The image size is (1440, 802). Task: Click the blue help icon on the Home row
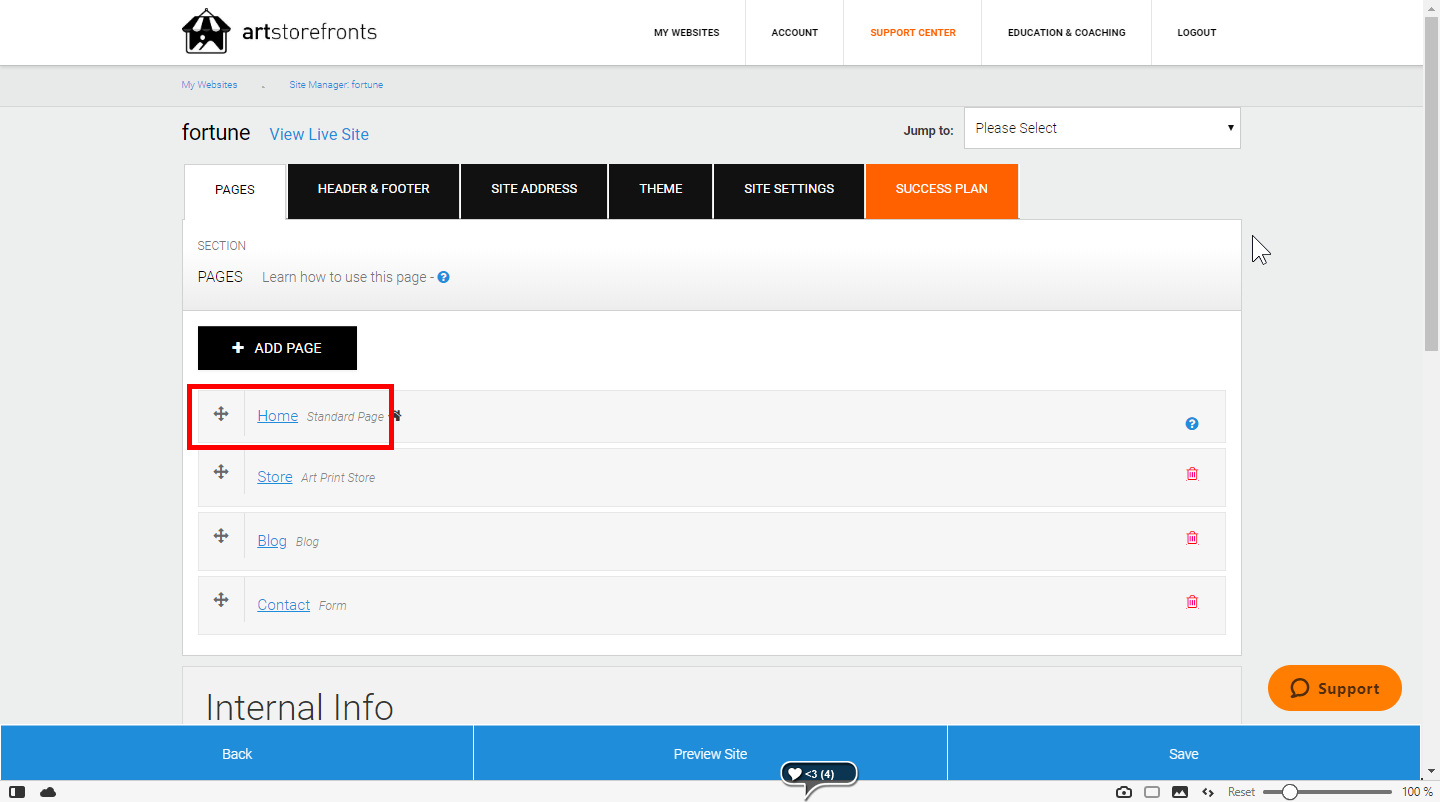click(1192, 423)
